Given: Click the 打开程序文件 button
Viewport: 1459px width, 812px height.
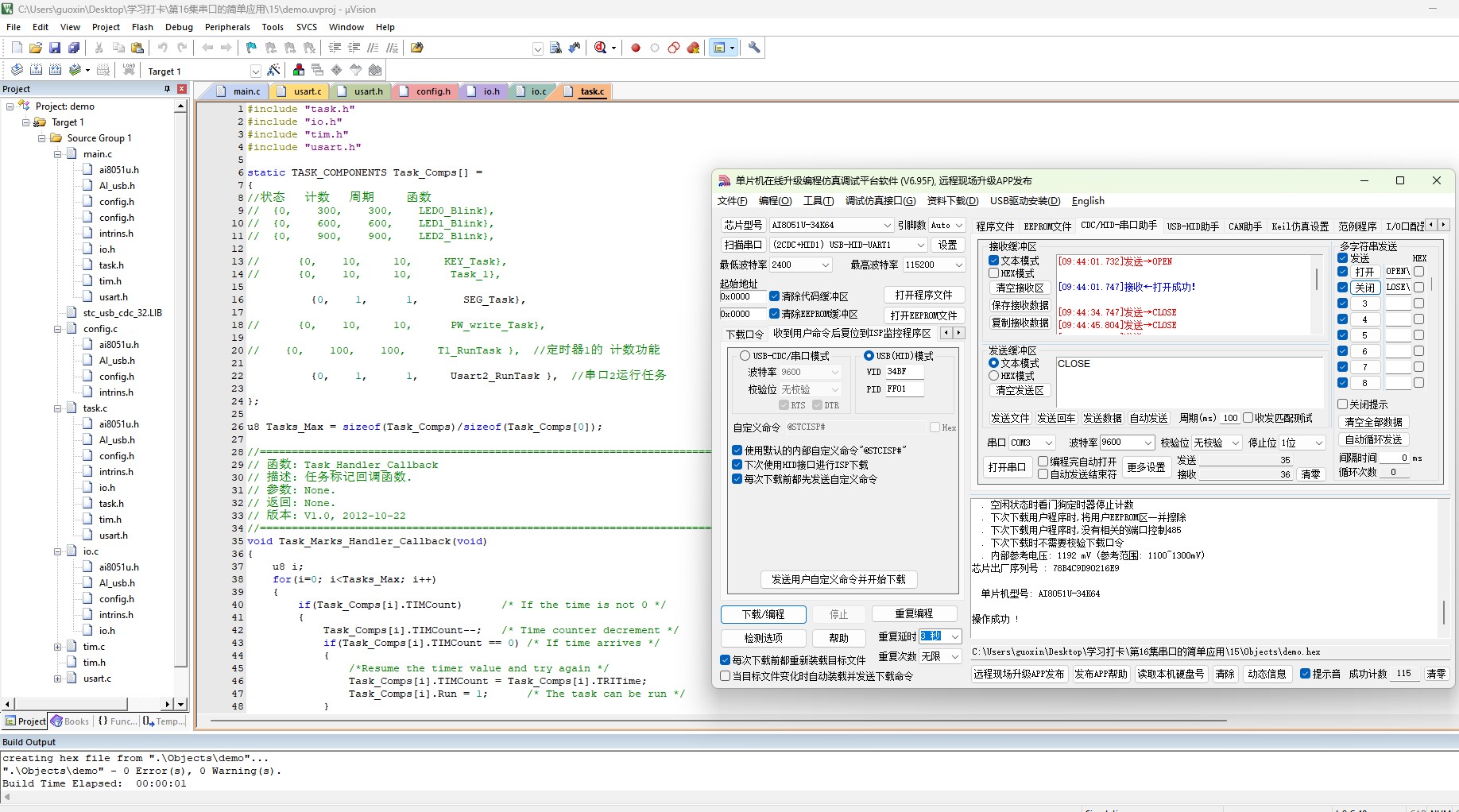Looking at the screenshot, I should (x=923, y=295).
